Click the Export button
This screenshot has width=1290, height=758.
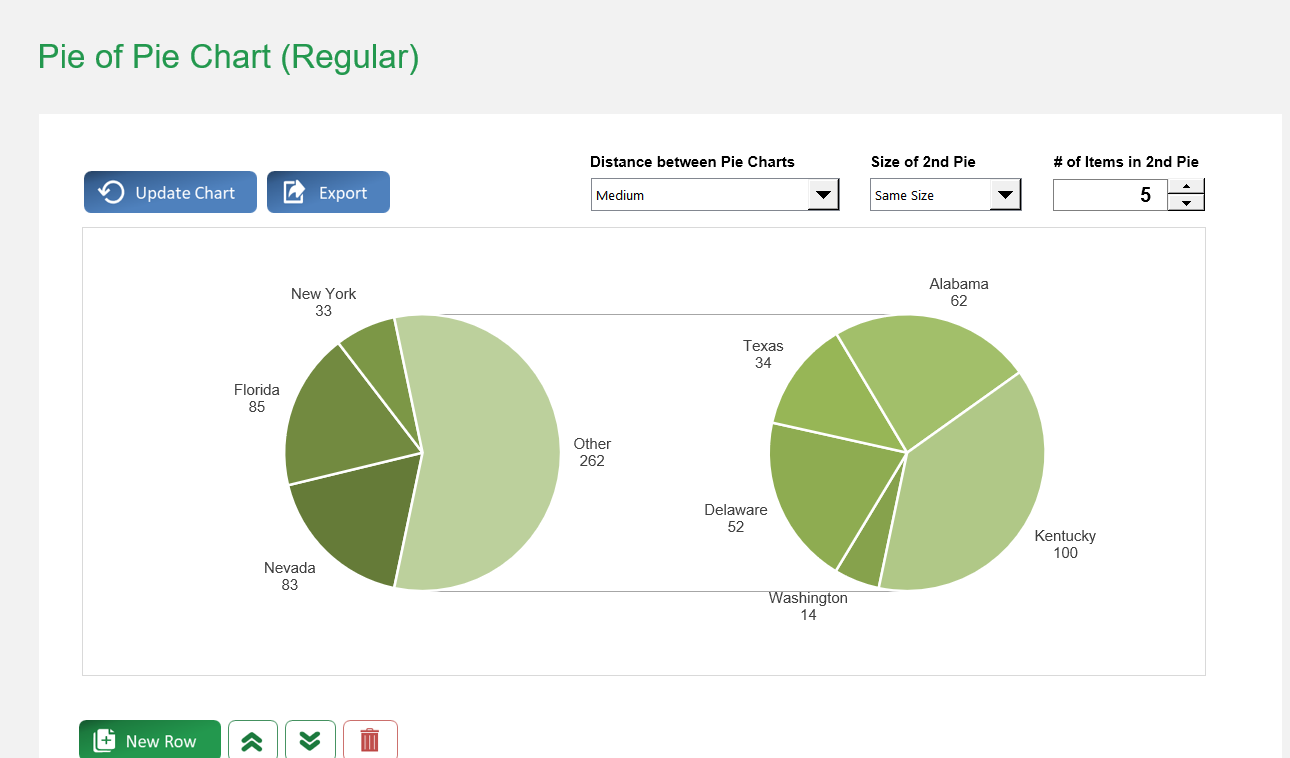[328, 192]
